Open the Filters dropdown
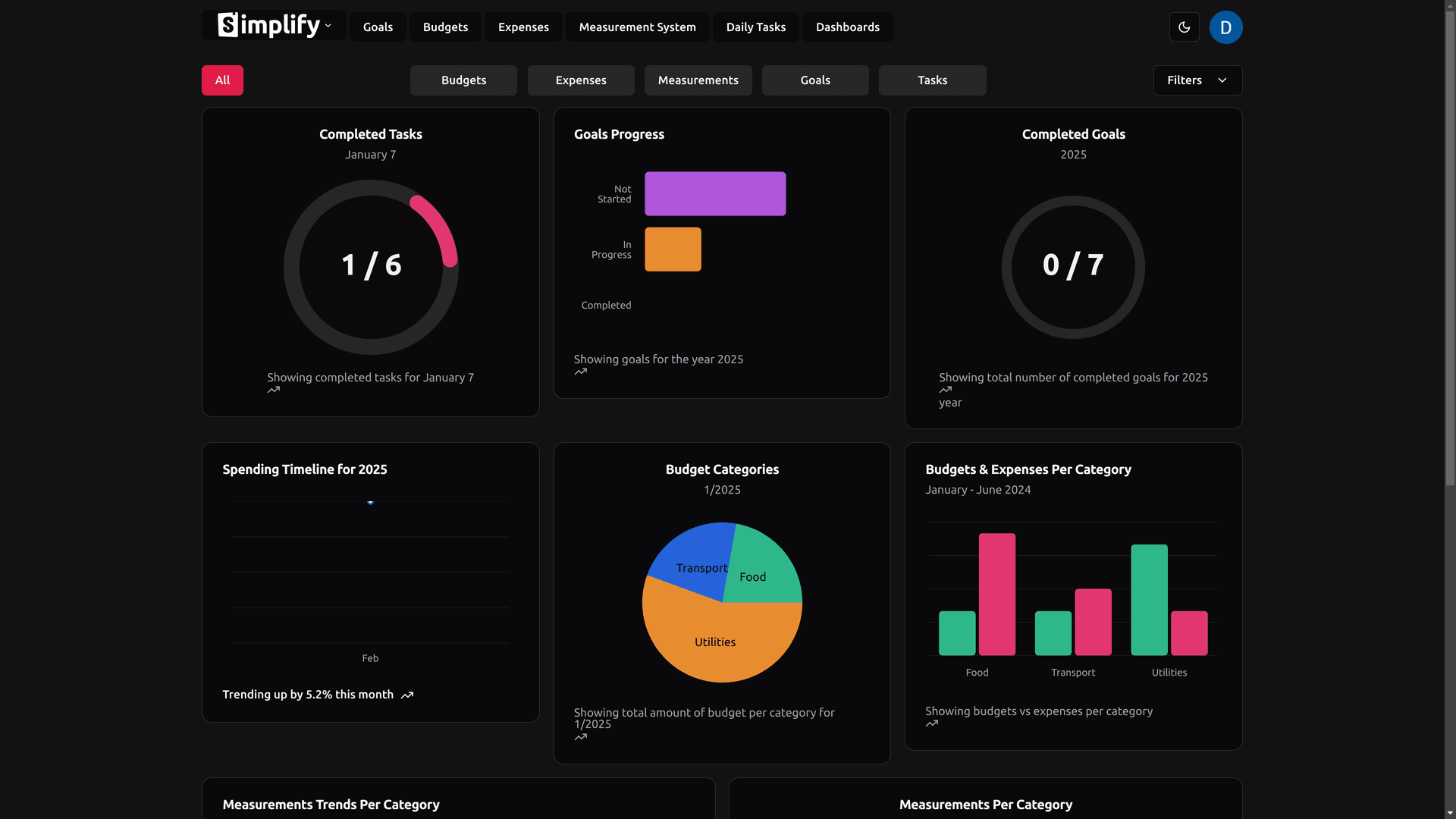The height and width of the screenshot is (819, 1456). (1197, 80)
